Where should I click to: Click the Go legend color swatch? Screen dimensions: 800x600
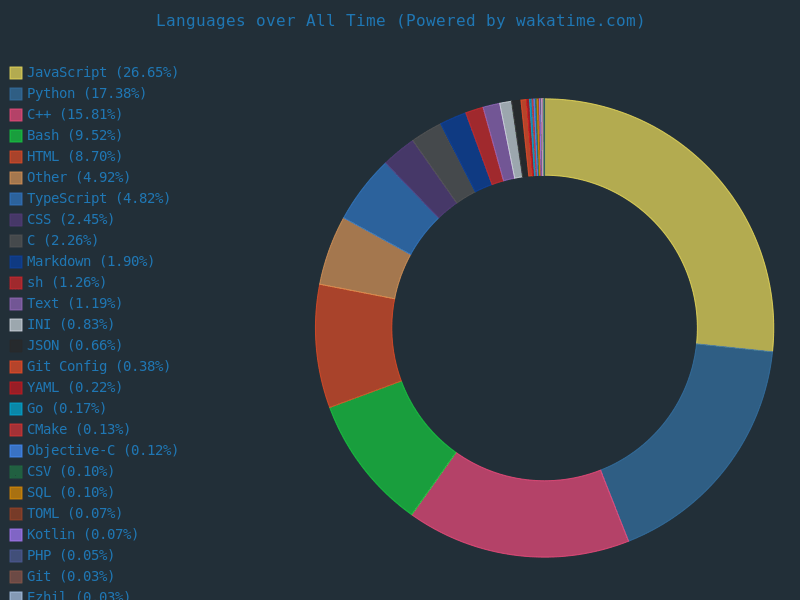pos(16,409)
